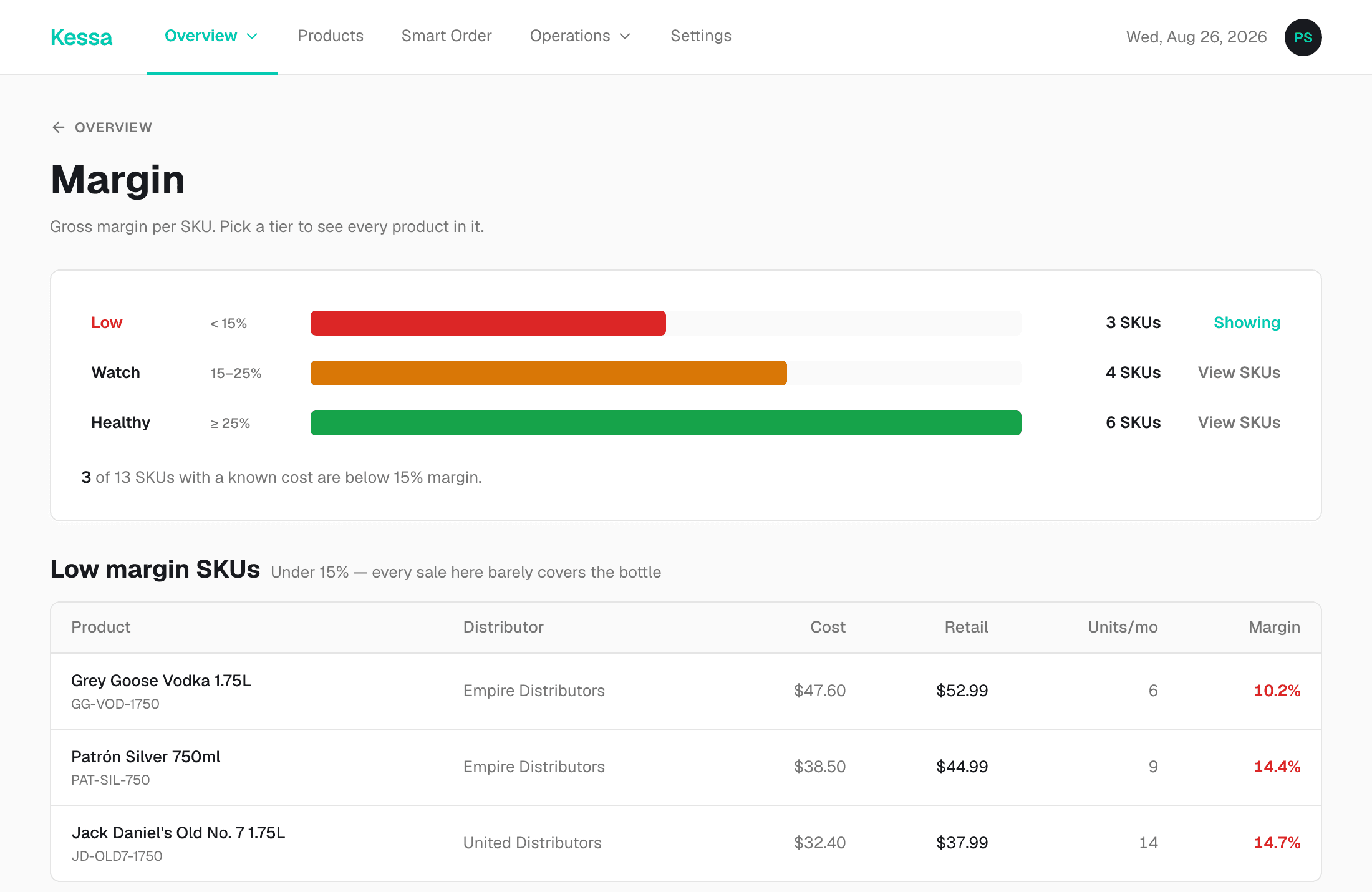This screenshot has width=1372, height=892.
Task: View SKUs for the Healthy tier
Action: point(1239,422)
